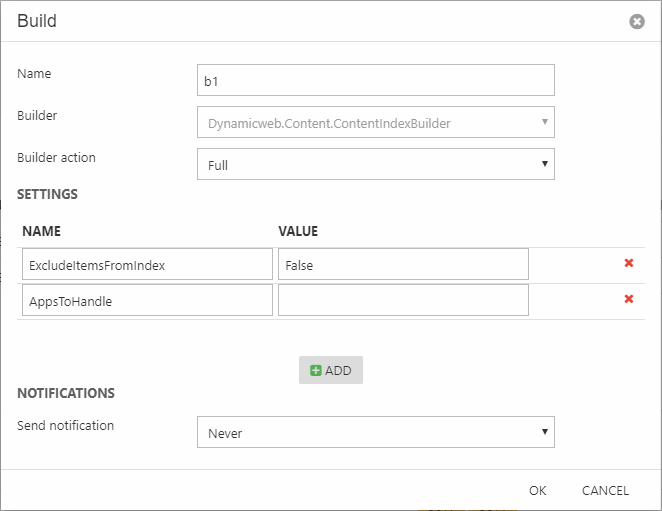662x511 pixels.
Task: Click the Build dialog title
Action: (37, 21)
